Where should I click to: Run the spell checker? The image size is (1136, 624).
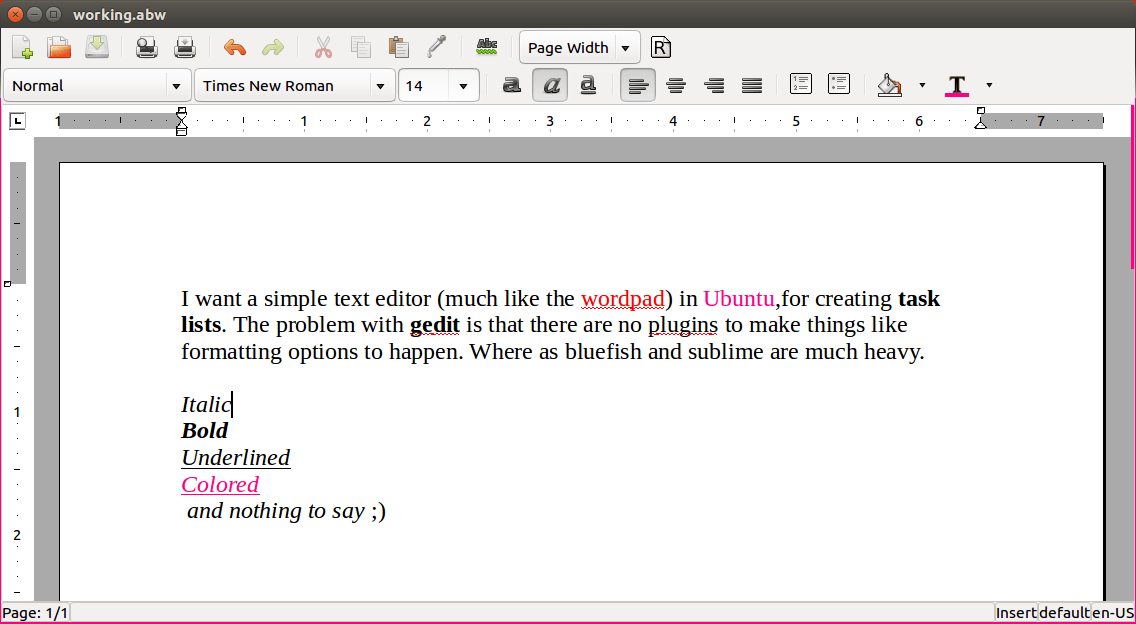487,48
